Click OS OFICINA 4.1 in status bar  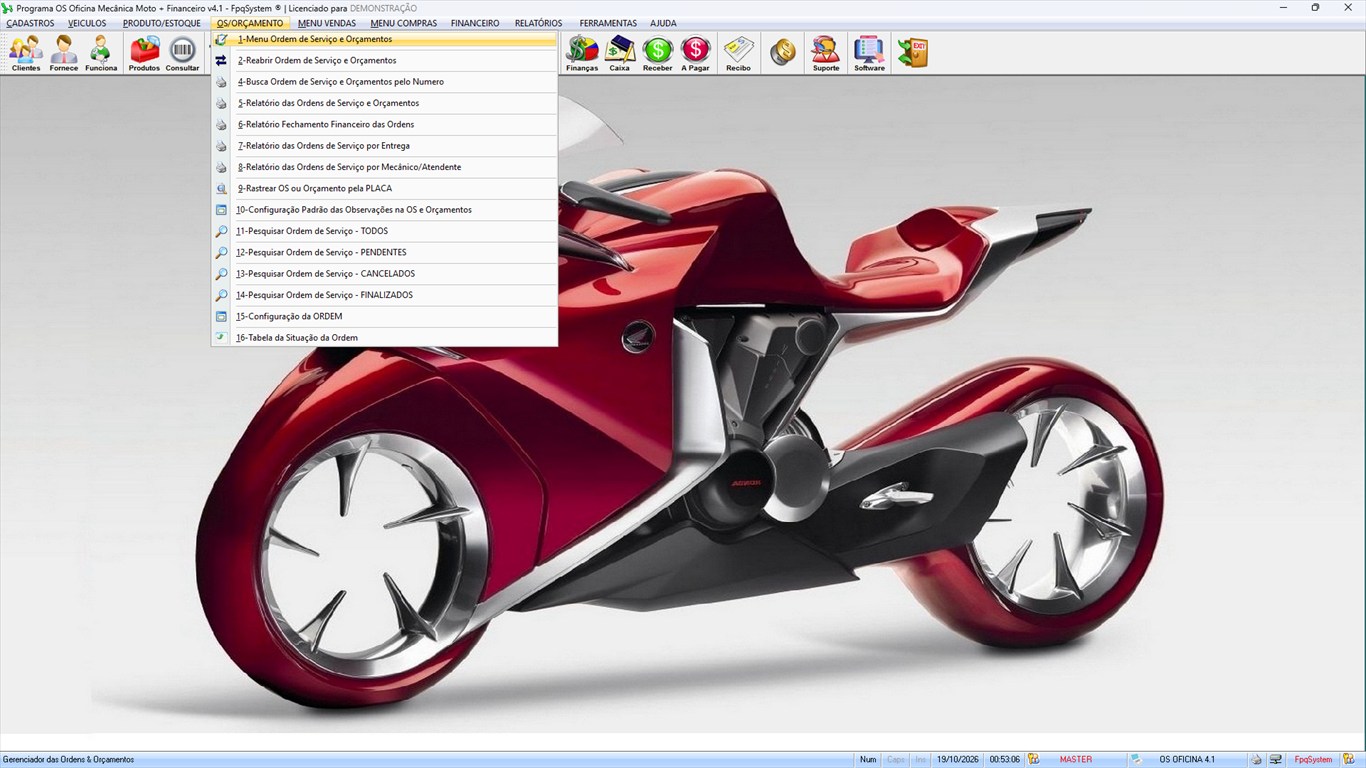1187,760
